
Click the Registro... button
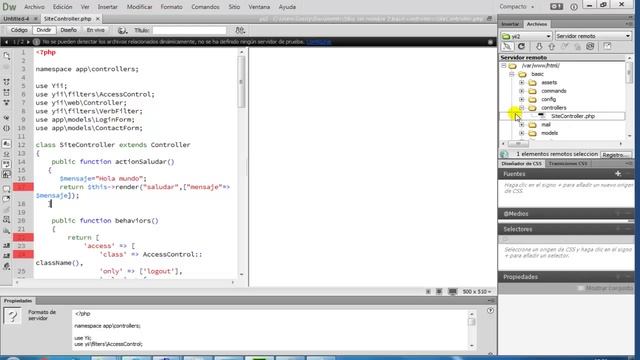point(616,155)
